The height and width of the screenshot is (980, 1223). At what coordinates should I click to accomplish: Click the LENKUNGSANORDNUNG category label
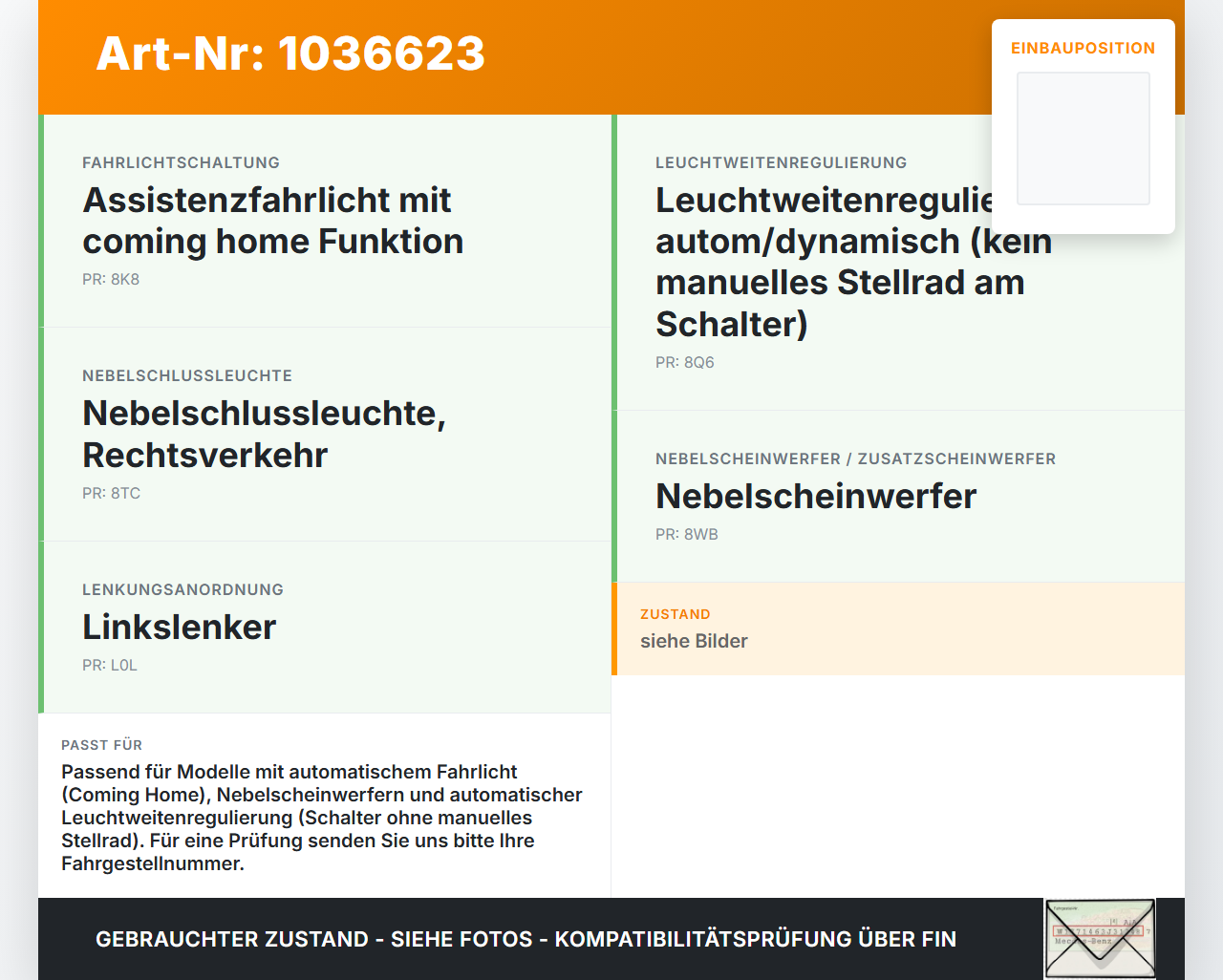(x=183, y=590)
